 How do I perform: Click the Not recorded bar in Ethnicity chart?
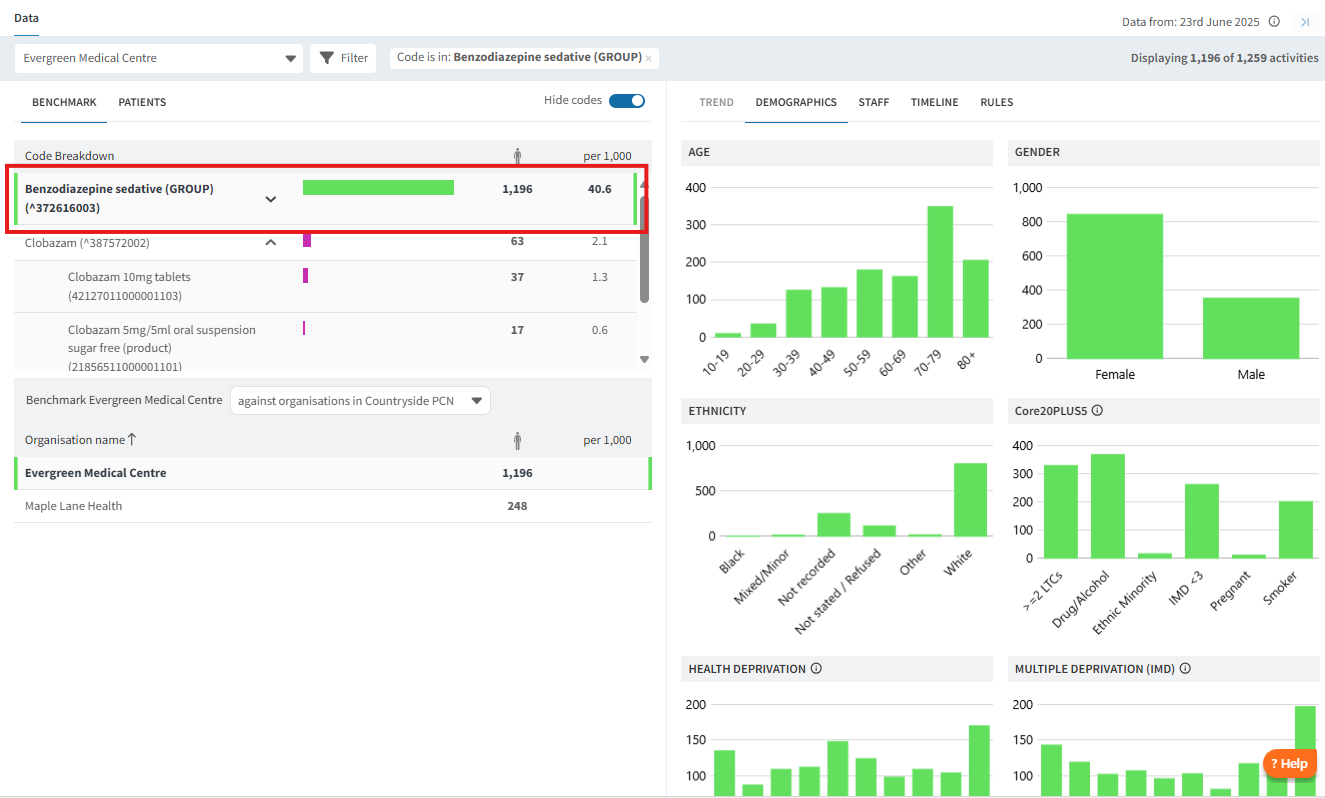tap(834, 525)
